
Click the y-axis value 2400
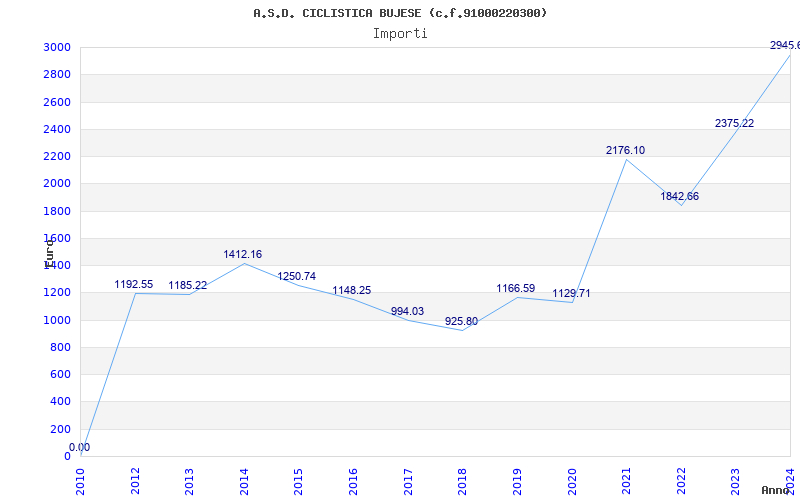pos(57,129)
